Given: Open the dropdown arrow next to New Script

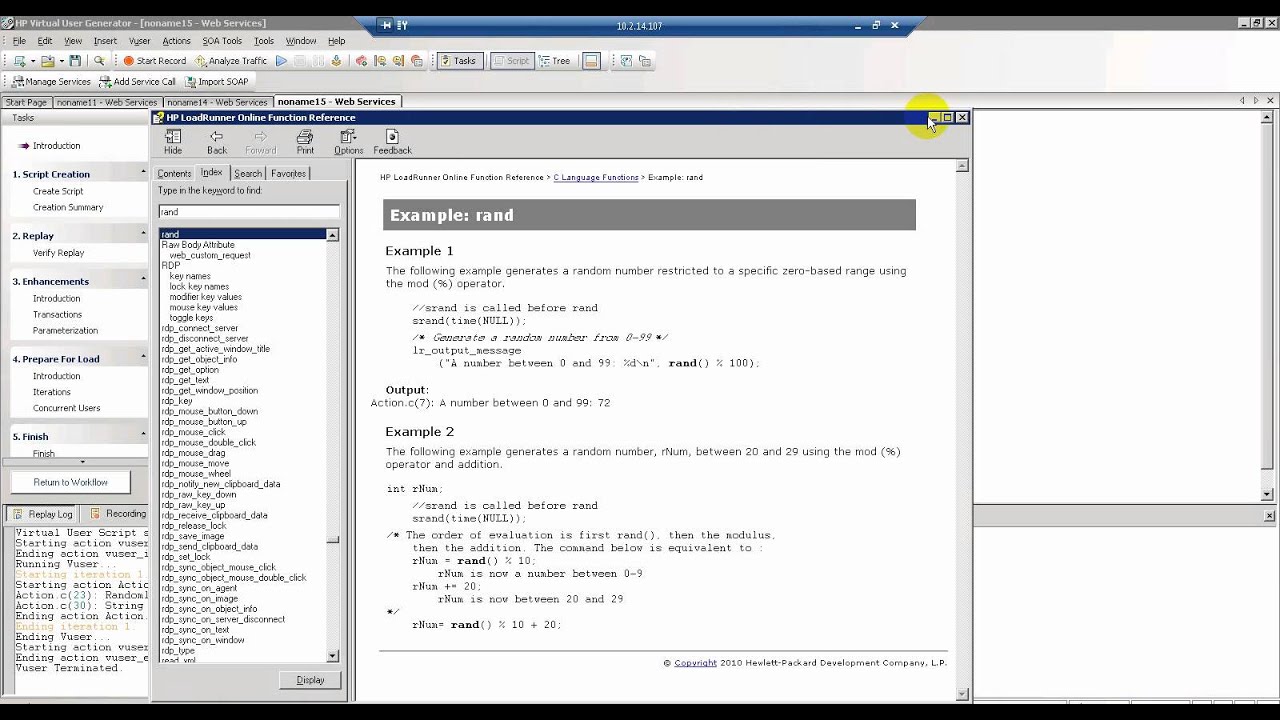Looking at the screenshot, I should tap(33, 61).
